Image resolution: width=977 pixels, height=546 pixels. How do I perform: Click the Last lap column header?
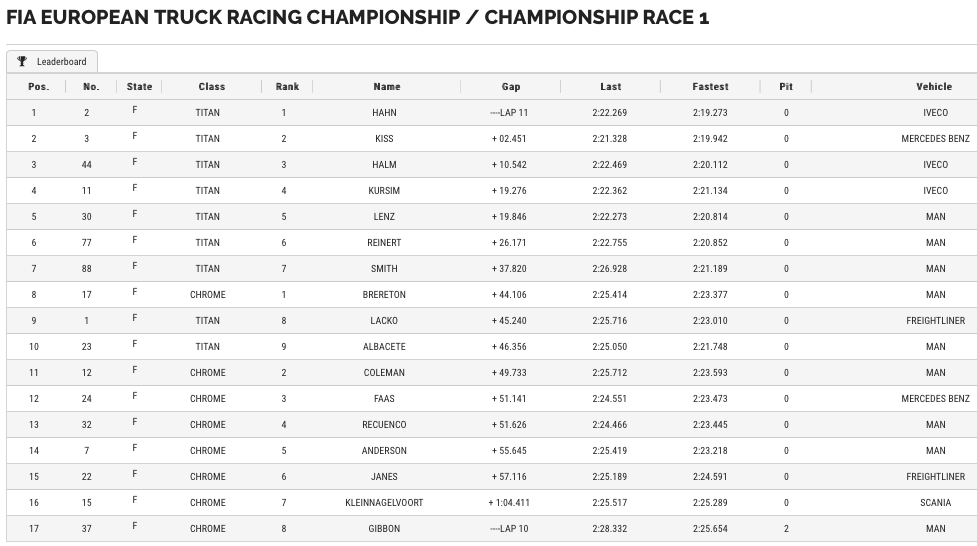coord(611,87)
